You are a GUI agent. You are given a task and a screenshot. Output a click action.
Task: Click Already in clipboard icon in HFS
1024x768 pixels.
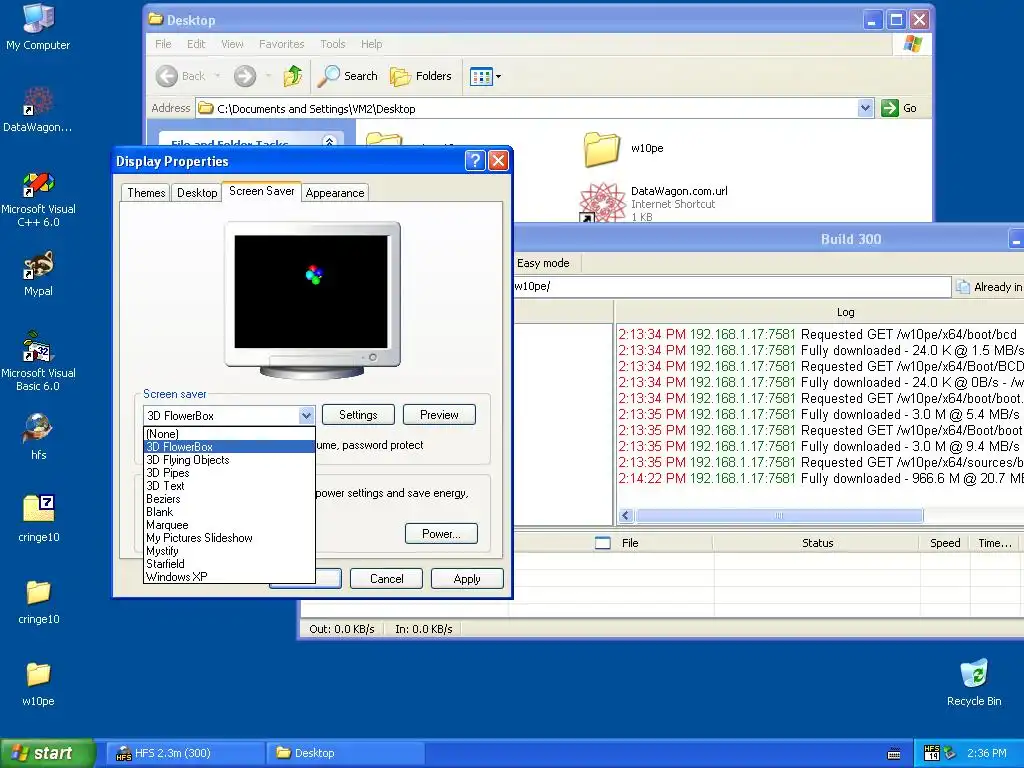pyautogui.click(x=963, y=287)
